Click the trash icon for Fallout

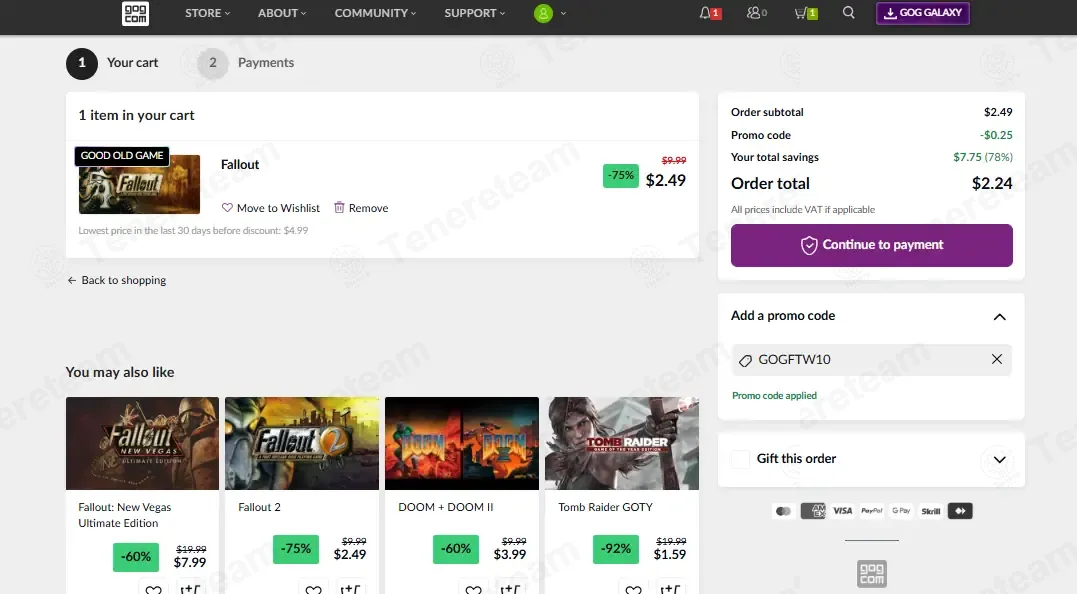click(339, 207)
